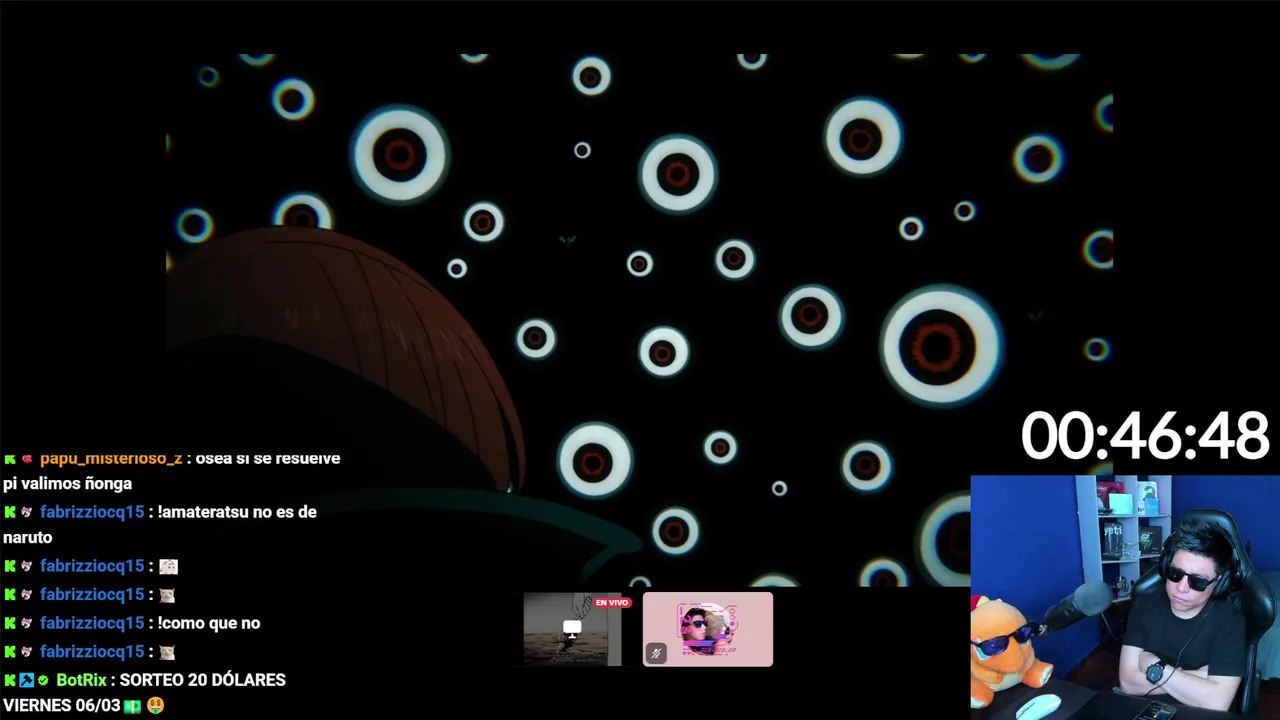Screen dimensions: 1280x720
Task: Click the 00:46:48 stream timer
Action: point(1145,437)
